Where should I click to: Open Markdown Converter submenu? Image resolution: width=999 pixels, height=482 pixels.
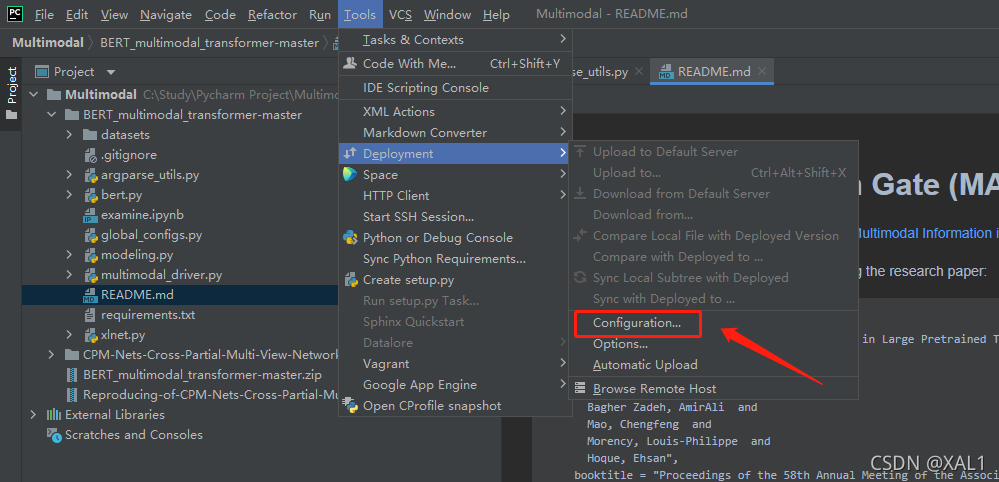tap(455, 132)
